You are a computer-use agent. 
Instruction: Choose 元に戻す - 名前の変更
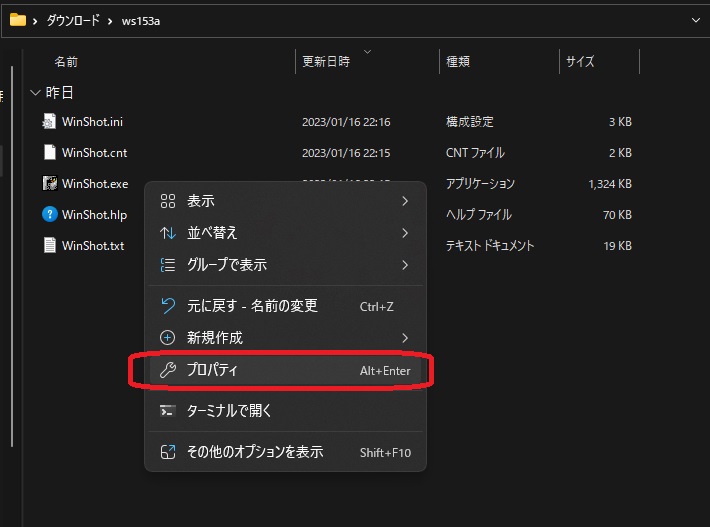pyautogui.click(x=285, y=306)
